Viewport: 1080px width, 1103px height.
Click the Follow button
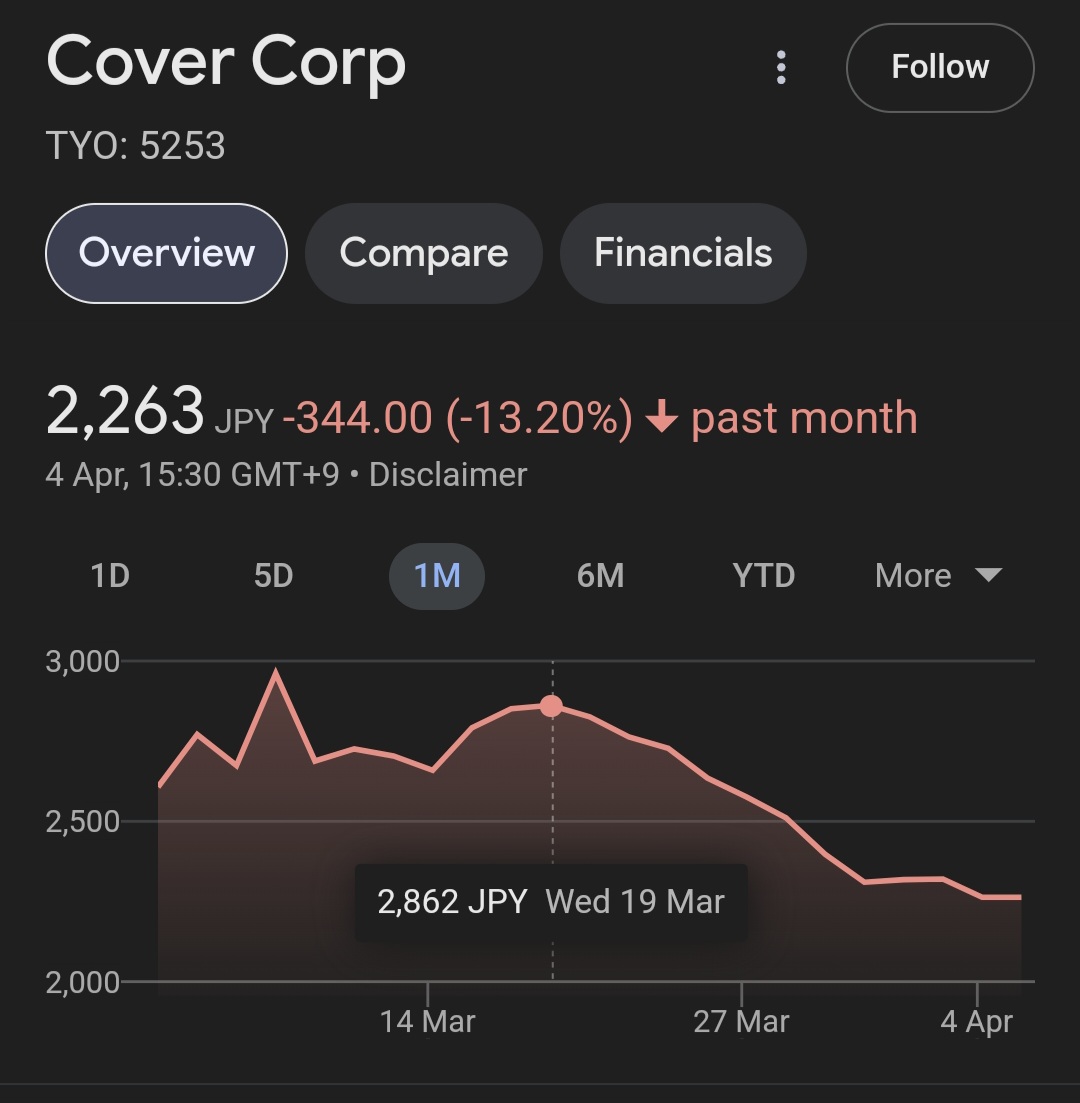[940, 68]
